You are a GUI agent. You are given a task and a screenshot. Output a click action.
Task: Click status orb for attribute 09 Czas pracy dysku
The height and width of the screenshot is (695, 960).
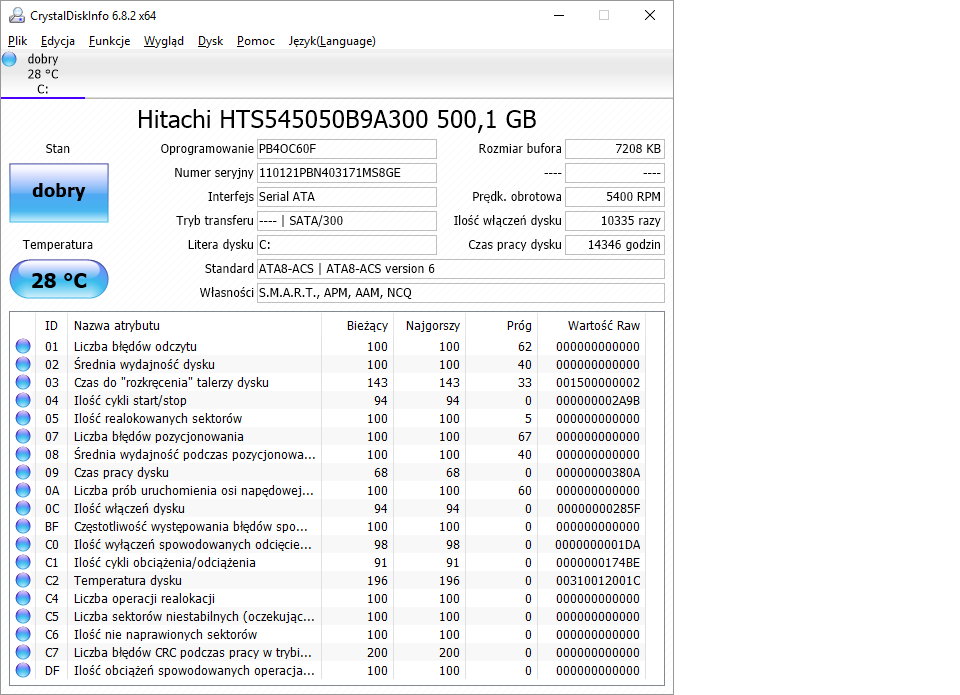pyautogui.click(x=23, y=472)
